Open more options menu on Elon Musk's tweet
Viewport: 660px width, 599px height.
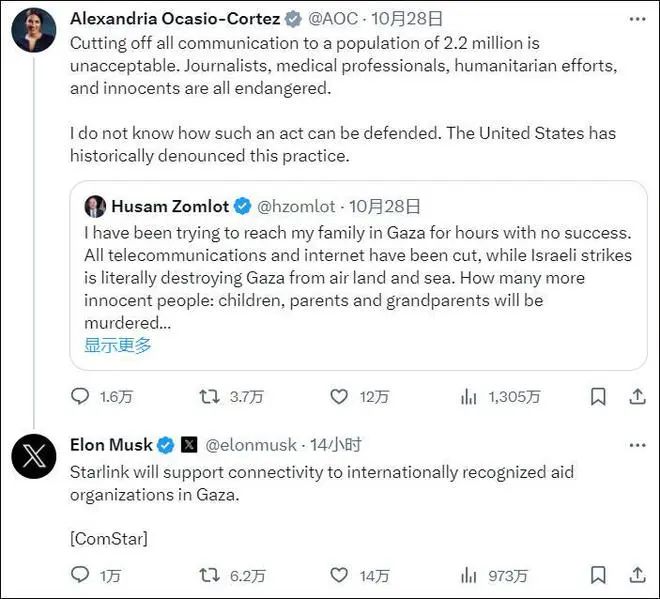(x=636, y=445)
